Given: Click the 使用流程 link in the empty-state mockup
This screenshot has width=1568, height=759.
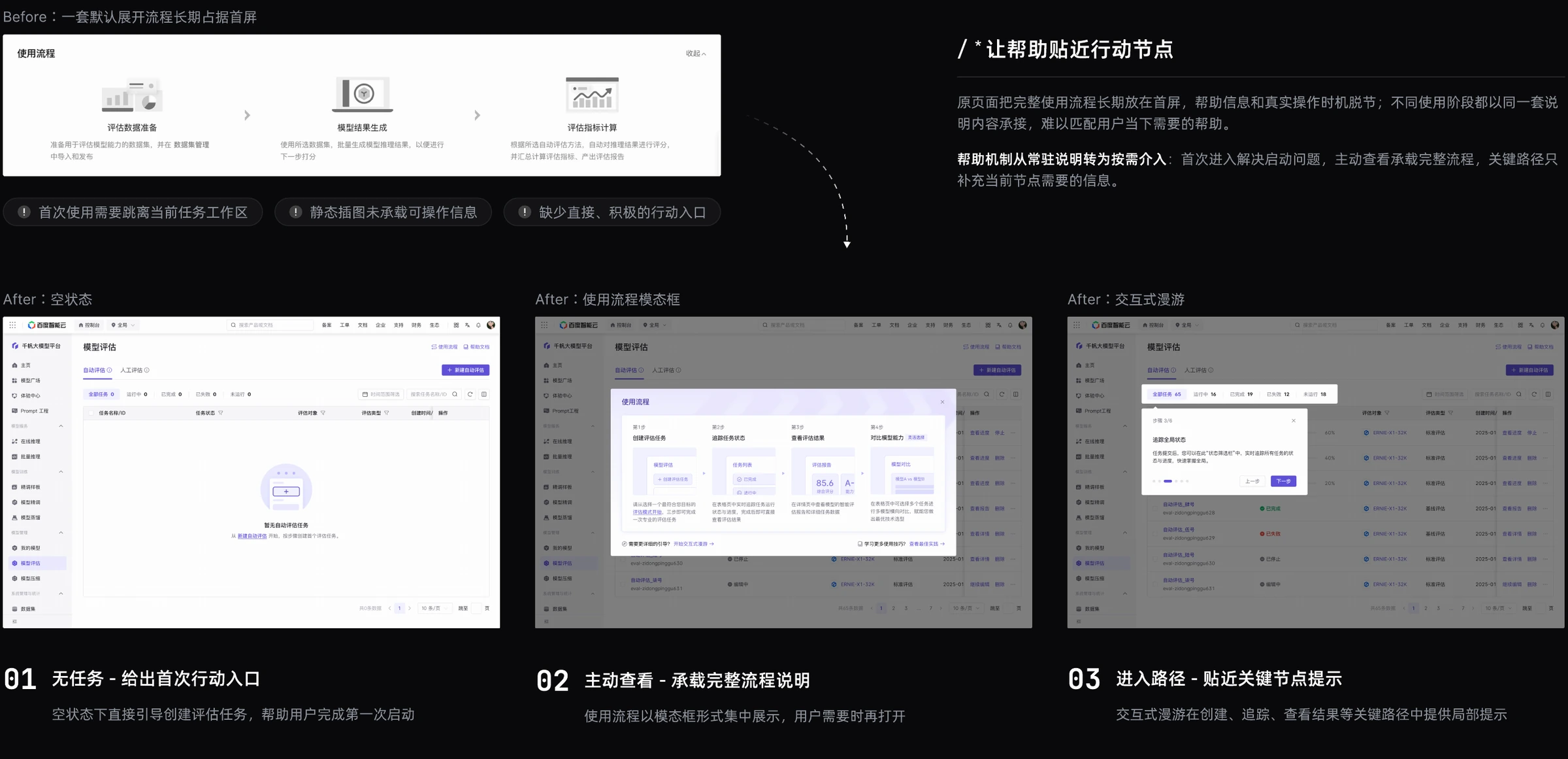Looking at the screenshot, I should (444, 347).
